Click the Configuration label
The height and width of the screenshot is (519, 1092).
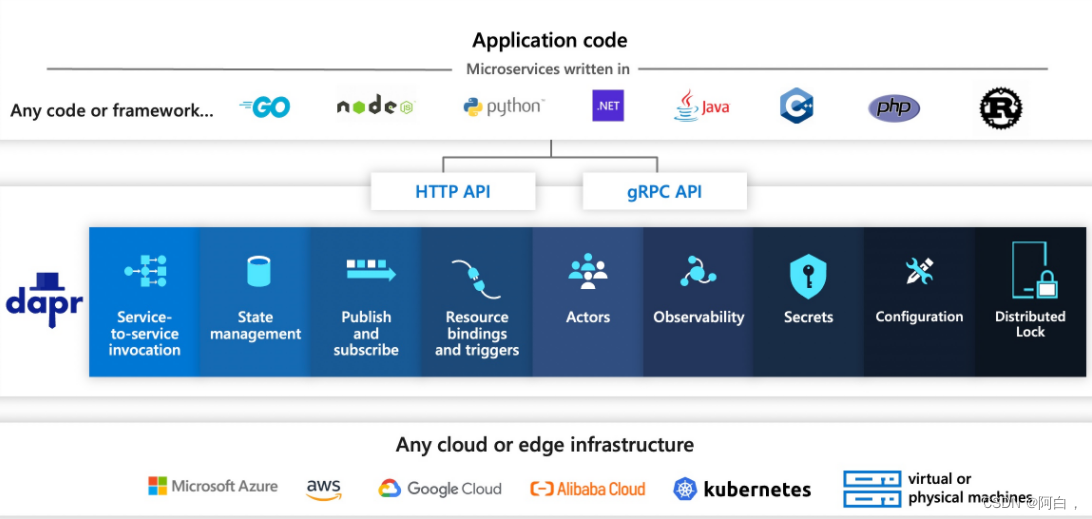(x=919, y=317)
